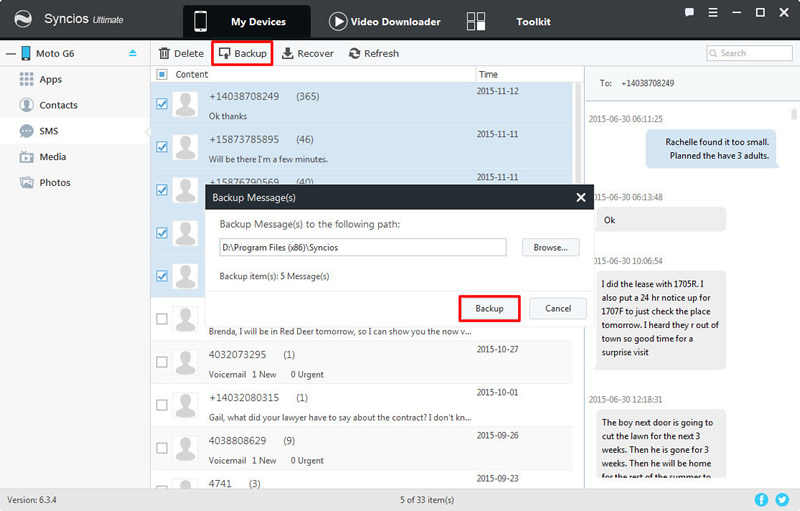Open Syncios Facebook page icon

(x=761, y=500)
